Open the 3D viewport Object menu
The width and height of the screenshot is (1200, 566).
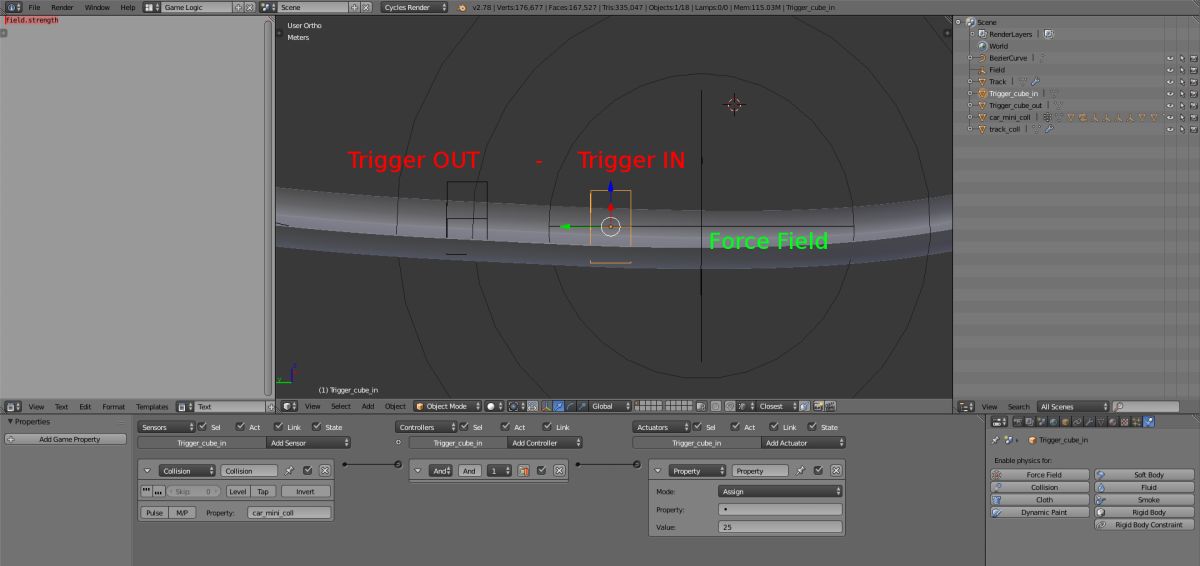pos(396,406)
